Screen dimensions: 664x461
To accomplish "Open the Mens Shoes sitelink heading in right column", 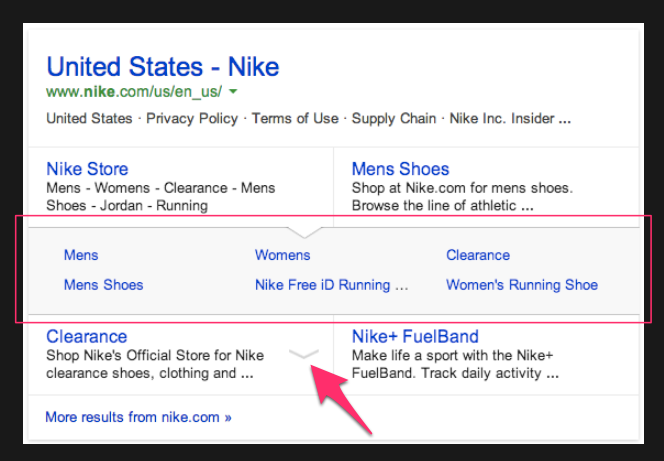I will (400, 169).
